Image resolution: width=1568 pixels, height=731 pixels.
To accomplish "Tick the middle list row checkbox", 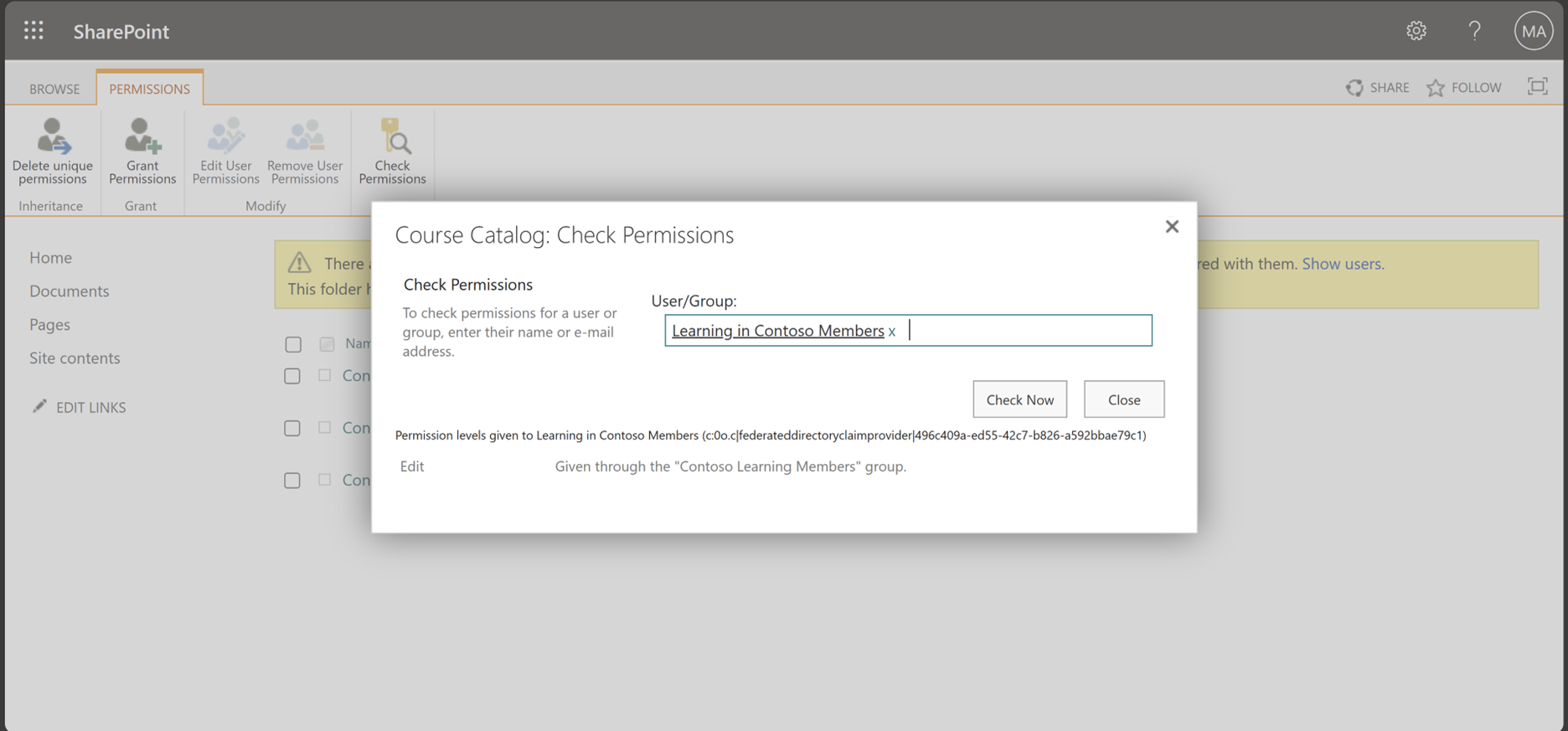I will (292, 428).
